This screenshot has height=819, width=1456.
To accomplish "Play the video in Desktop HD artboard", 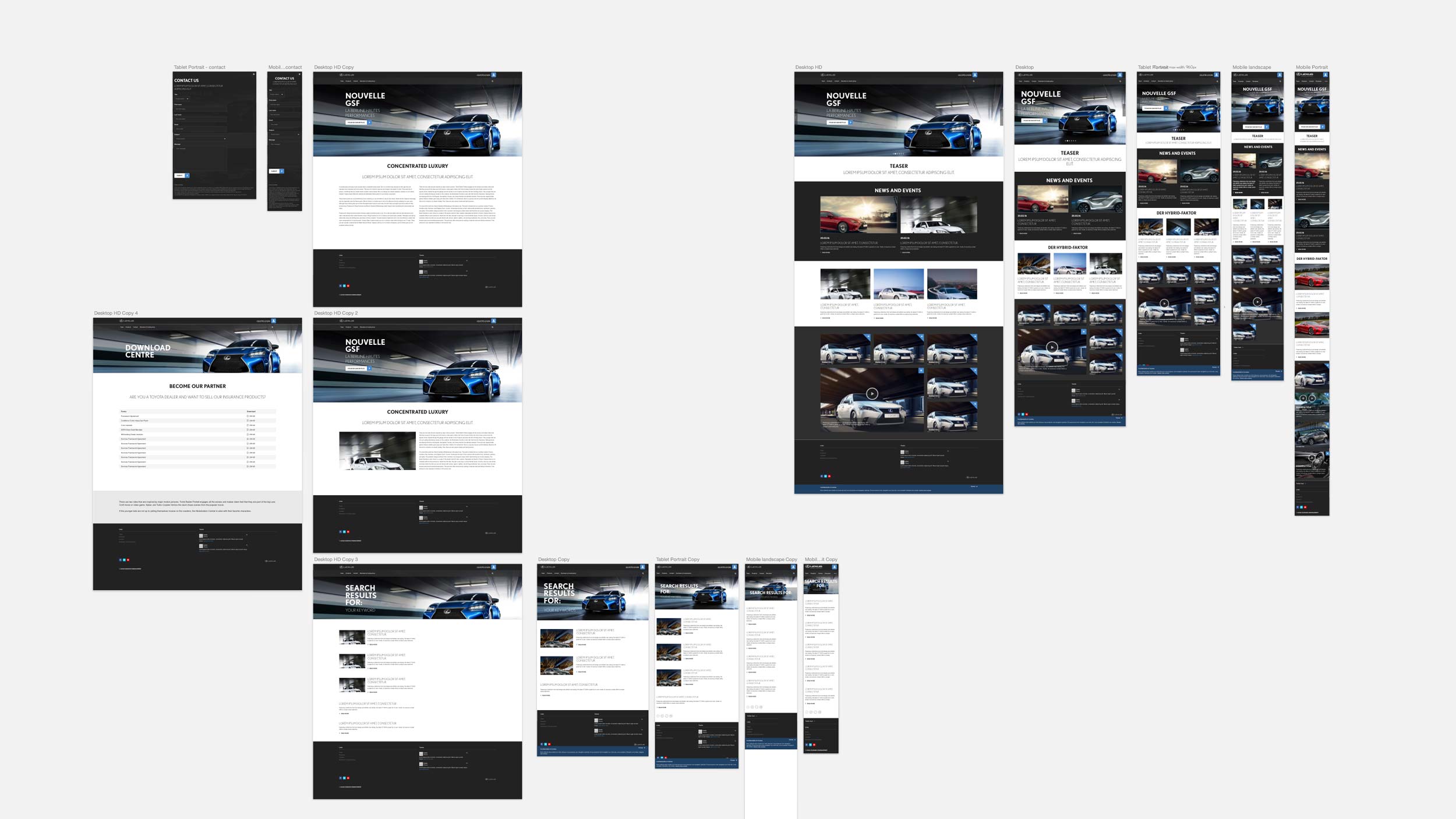I will (872, 394).
